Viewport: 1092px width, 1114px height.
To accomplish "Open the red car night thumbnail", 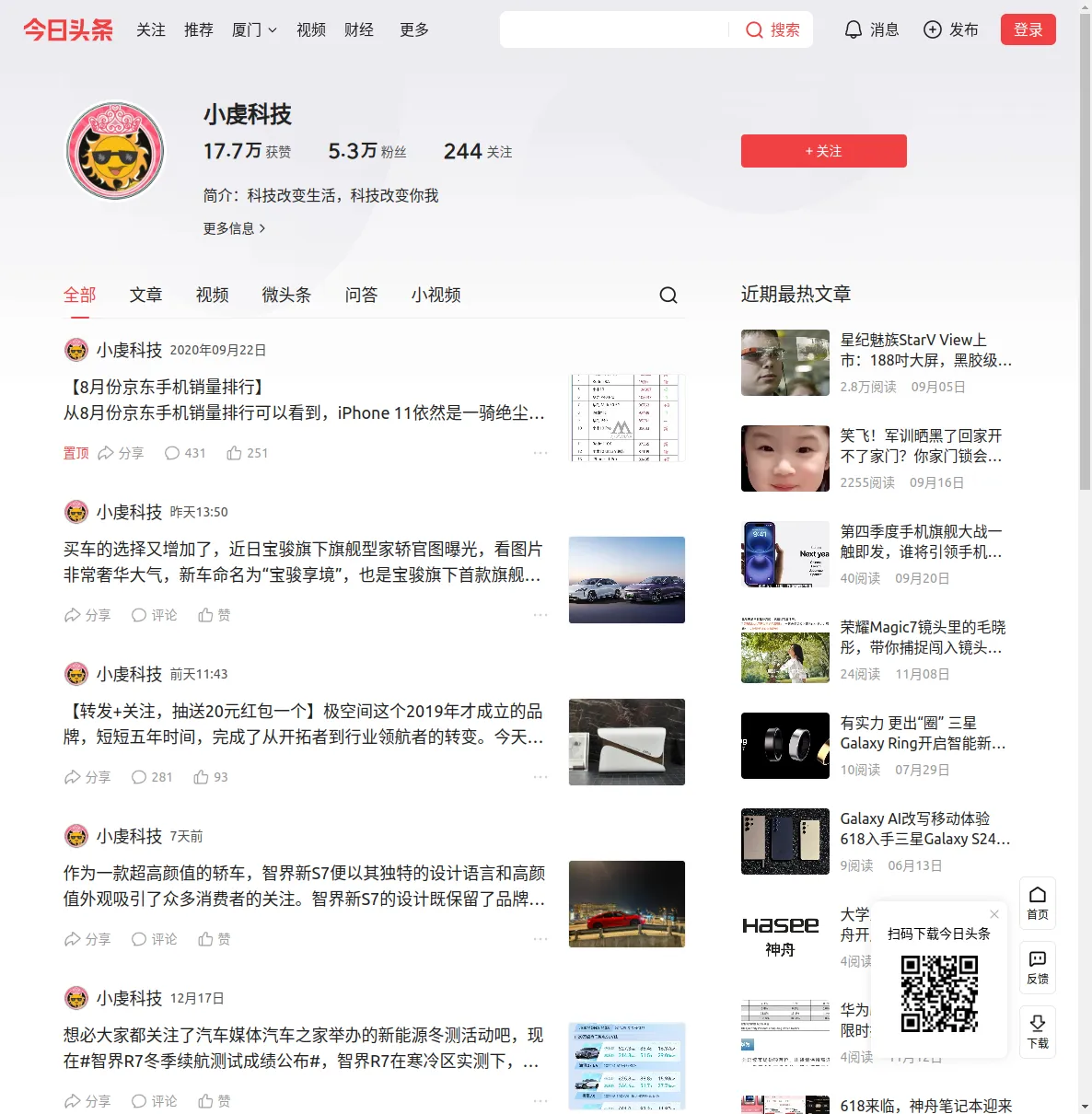I will point(627,904).
